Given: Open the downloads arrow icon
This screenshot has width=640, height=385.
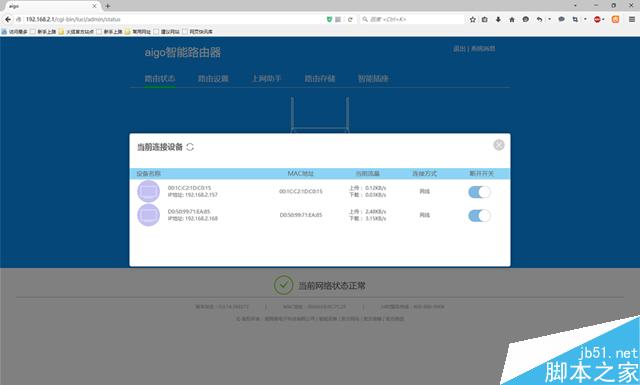Looking at the screenshot, I should (x=498, y=19).
